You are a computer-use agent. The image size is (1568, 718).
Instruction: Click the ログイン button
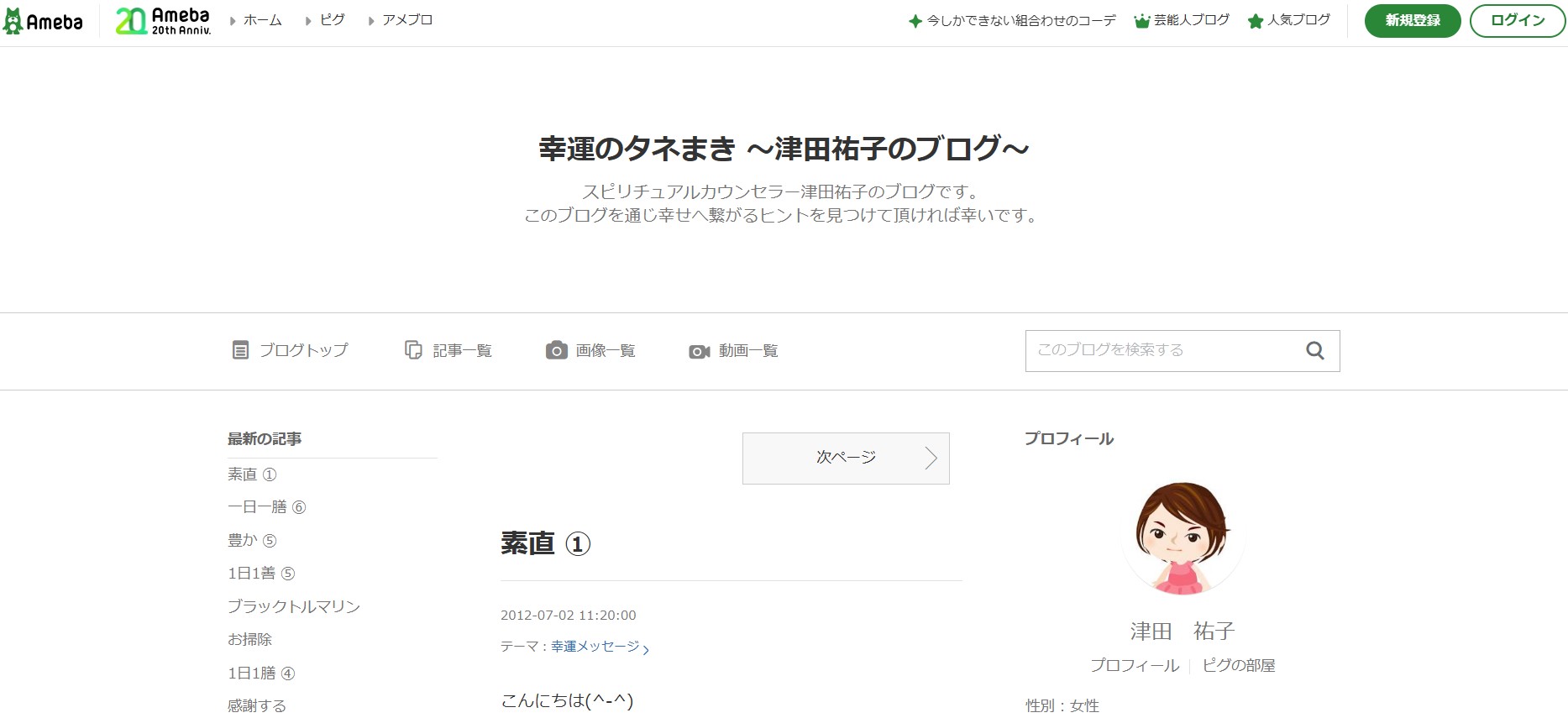point(1517,21)
